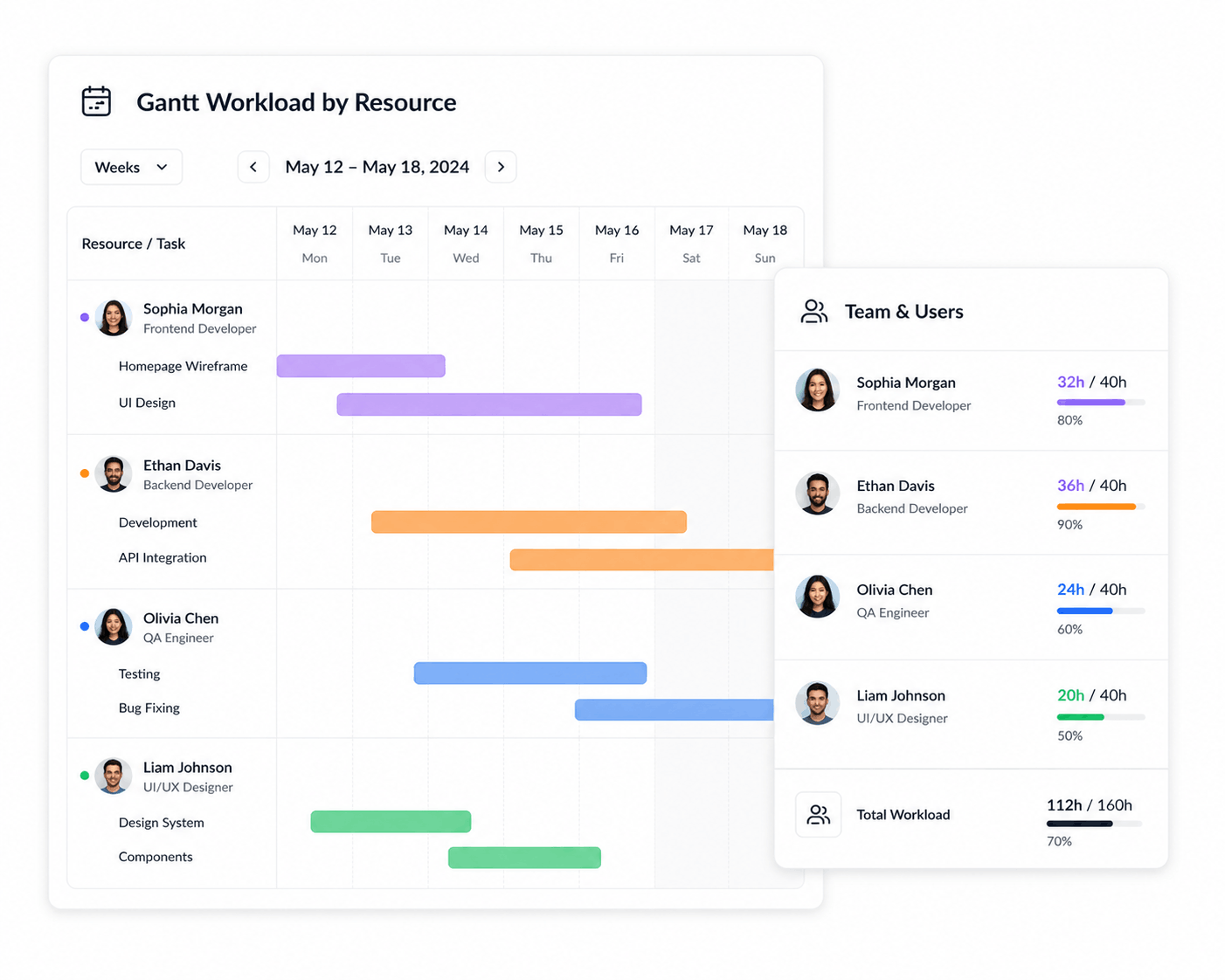The height and width of the screenshot is (980, 1225).
Task: Click the Design System task label
Action: point(162,822)
